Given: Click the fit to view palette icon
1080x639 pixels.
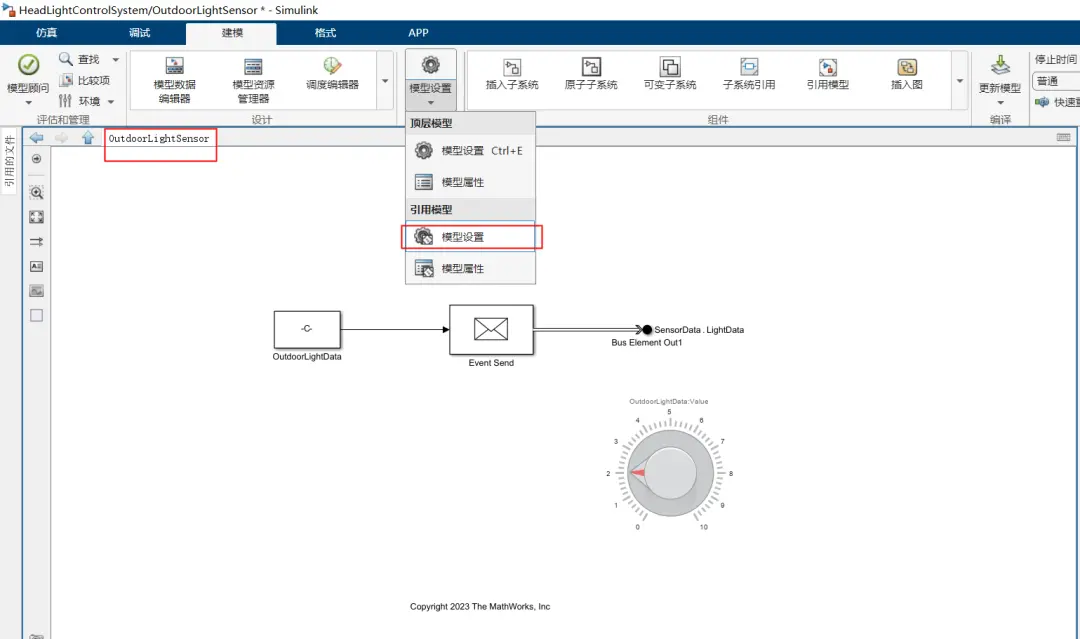Looking at the screenshot, I should pyautogui.click(x=37, y=218).
